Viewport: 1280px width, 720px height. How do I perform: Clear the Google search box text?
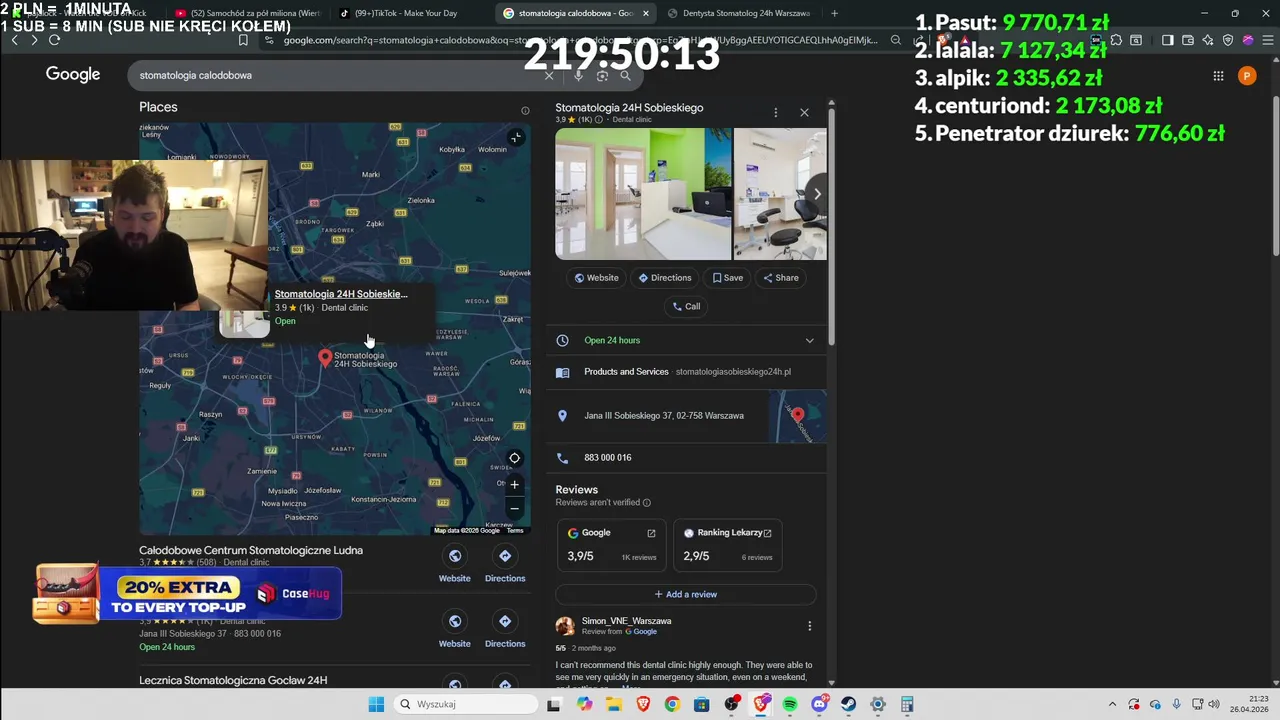549,76
